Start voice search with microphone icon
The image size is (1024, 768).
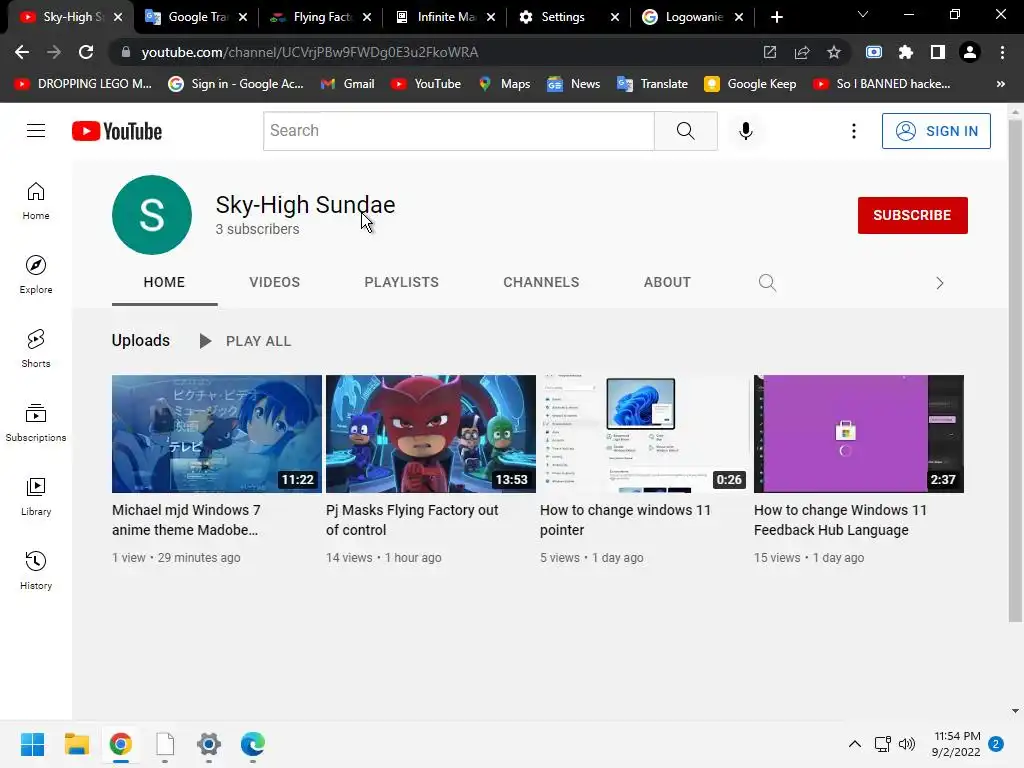coord(746,131)
